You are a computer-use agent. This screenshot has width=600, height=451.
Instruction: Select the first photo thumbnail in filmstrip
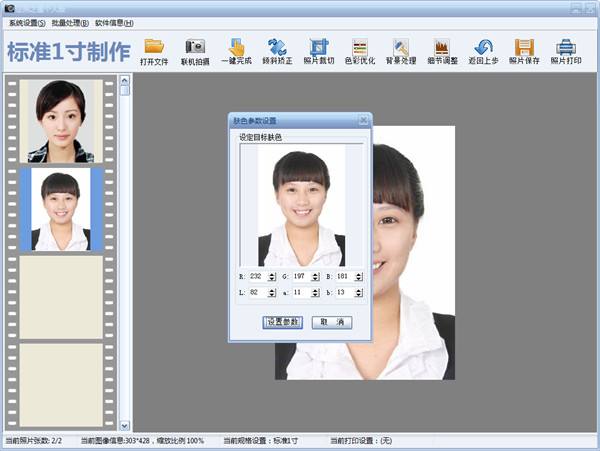point(61,121)
